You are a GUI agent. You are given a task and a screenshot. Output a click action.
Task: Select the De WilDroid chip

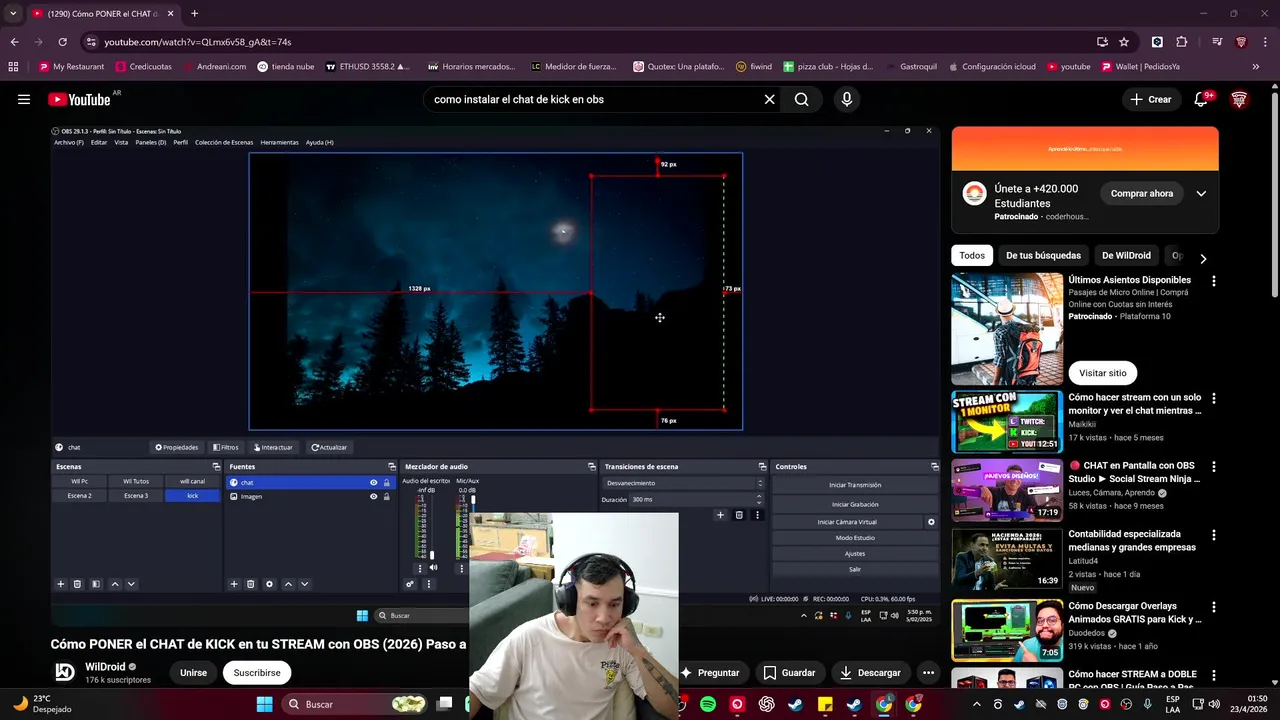pos(1126,255)
